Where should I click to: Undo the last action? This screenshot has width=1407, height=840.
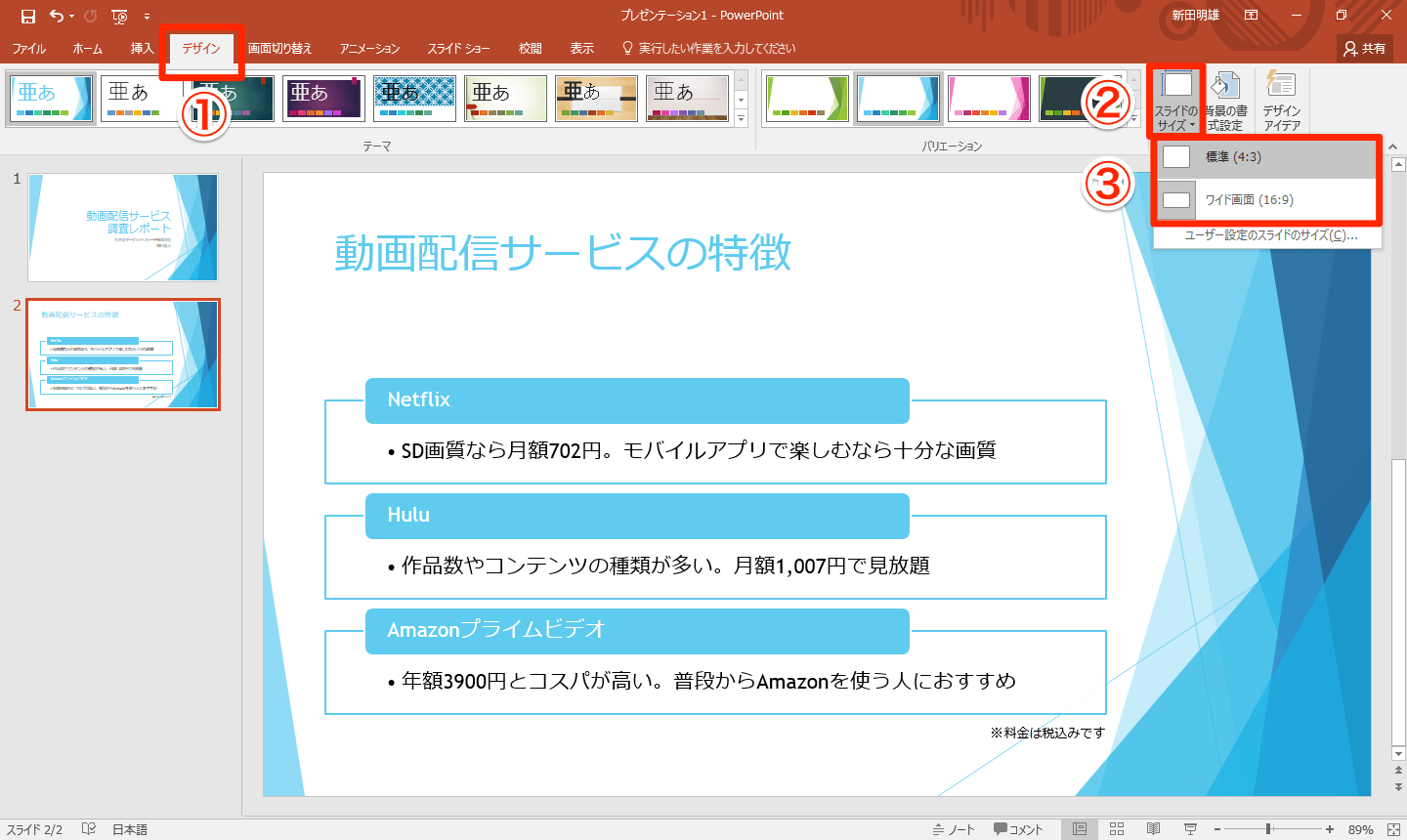57,16
